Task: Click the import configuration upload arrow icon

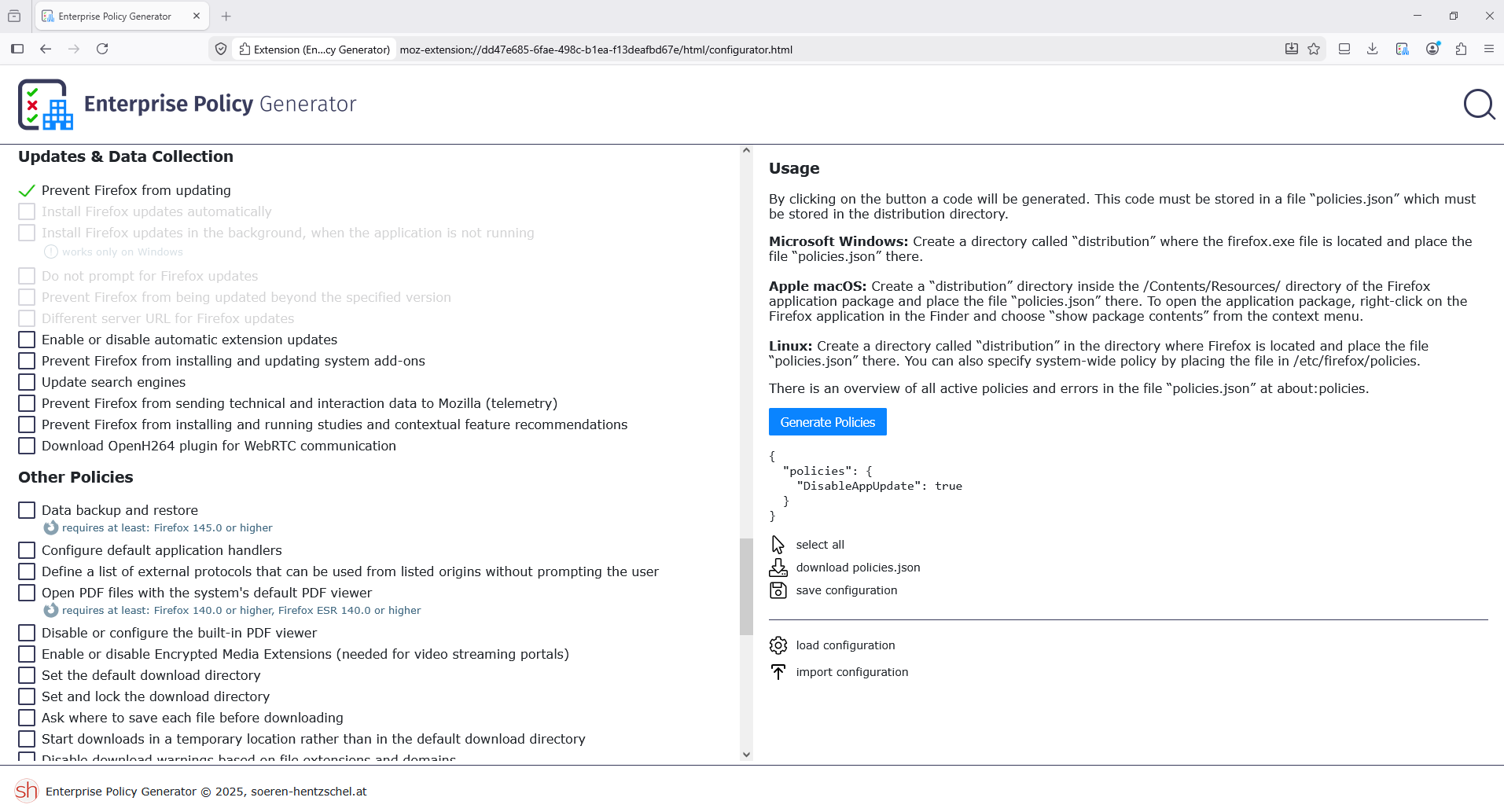Action: pos(778,672)
